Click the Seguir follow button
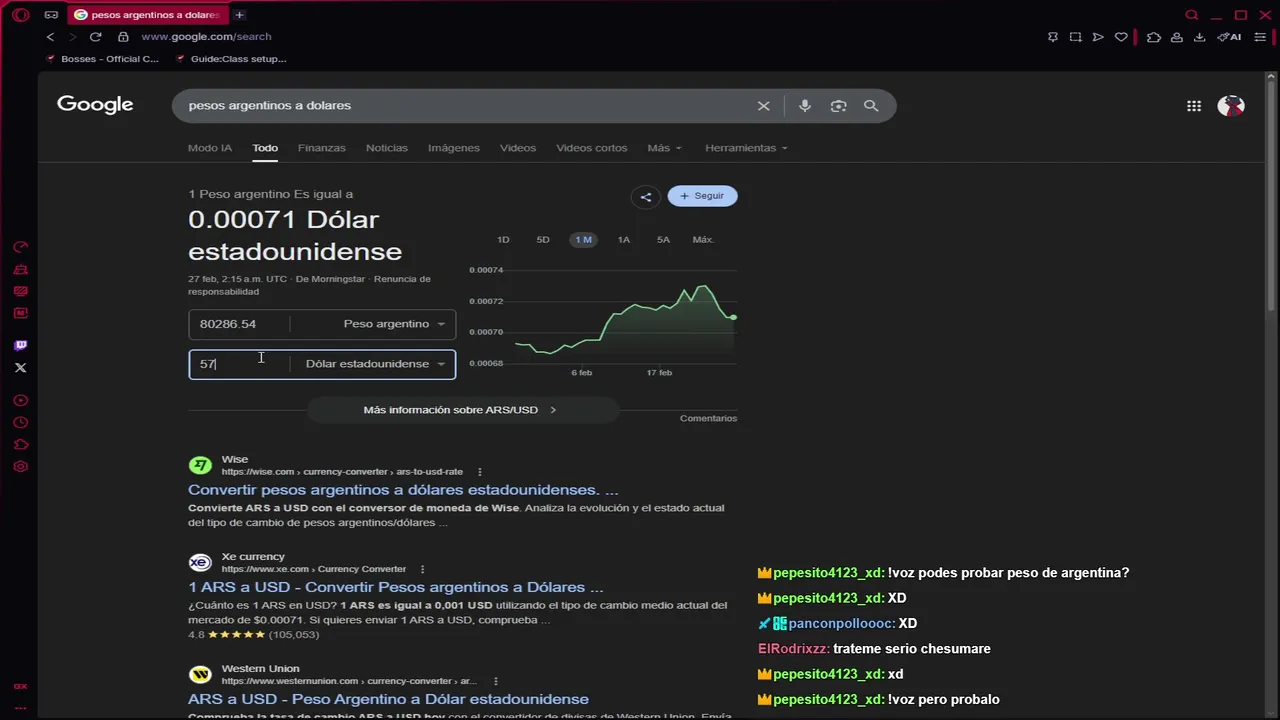 tap(702, 196)
